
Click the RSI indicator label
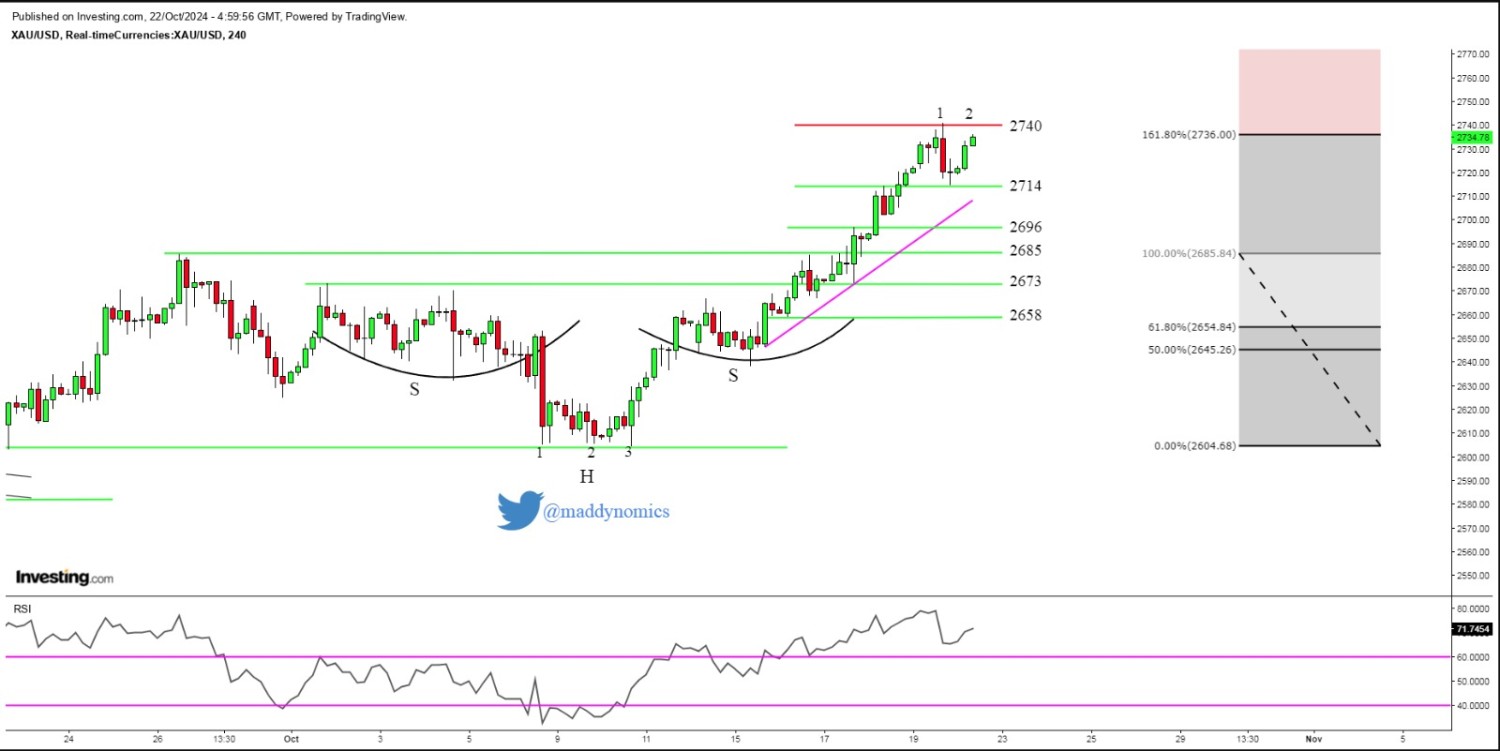pyautogui.click(x=21, y=608)
